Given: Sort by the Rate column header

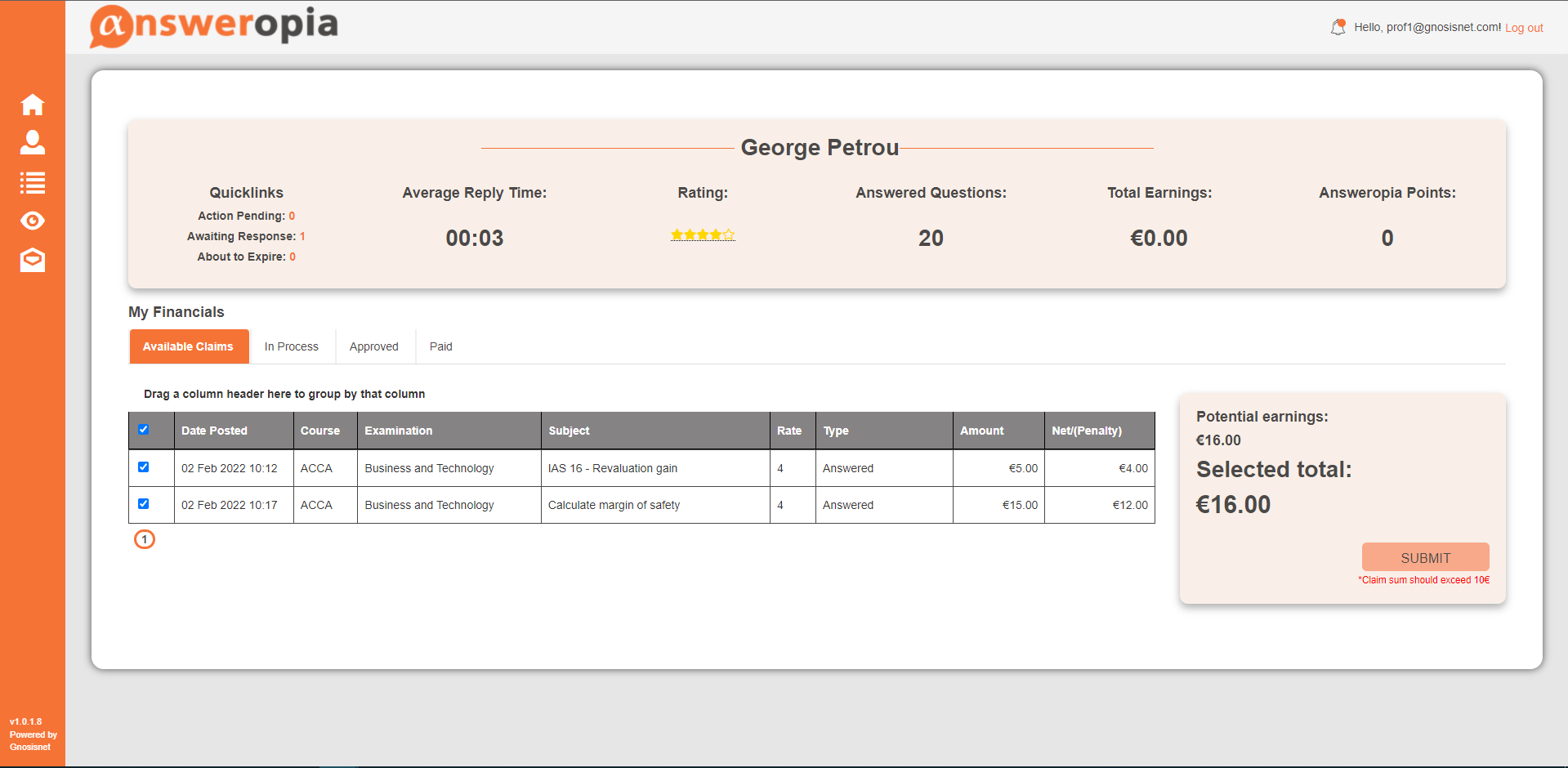Looking at the screenshot, I should click(x=793, y=431).
